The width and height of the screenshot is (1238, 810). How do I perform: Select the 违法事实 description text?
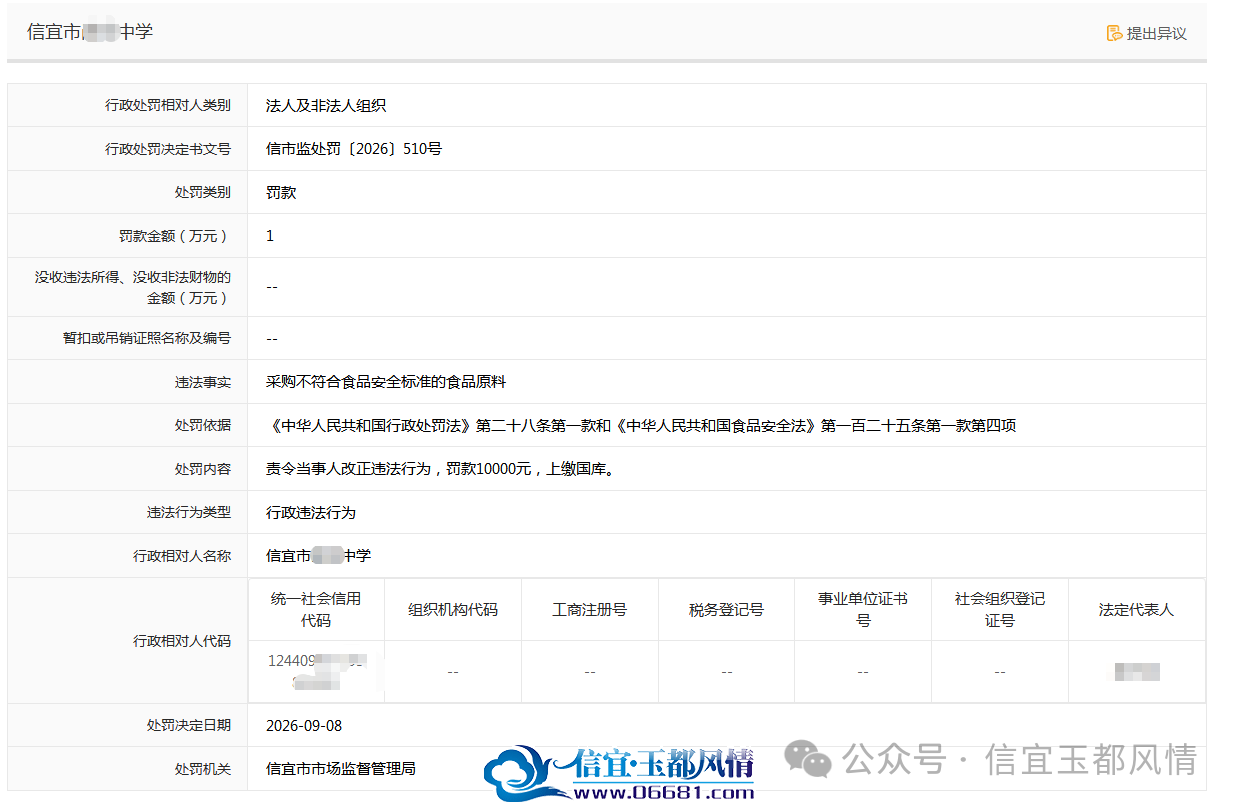click(x=386, y=381)
